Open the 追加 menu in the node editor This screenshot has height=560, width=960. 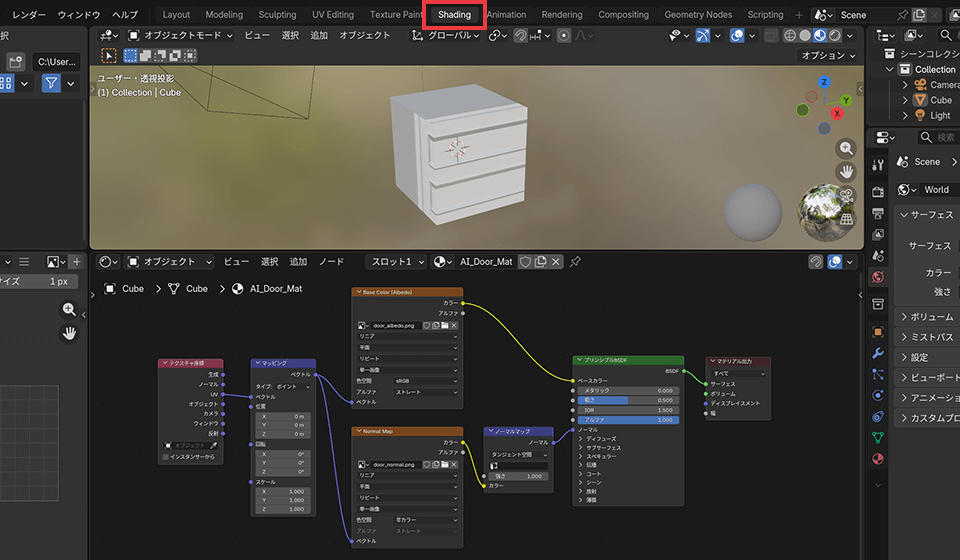(298, 262)
